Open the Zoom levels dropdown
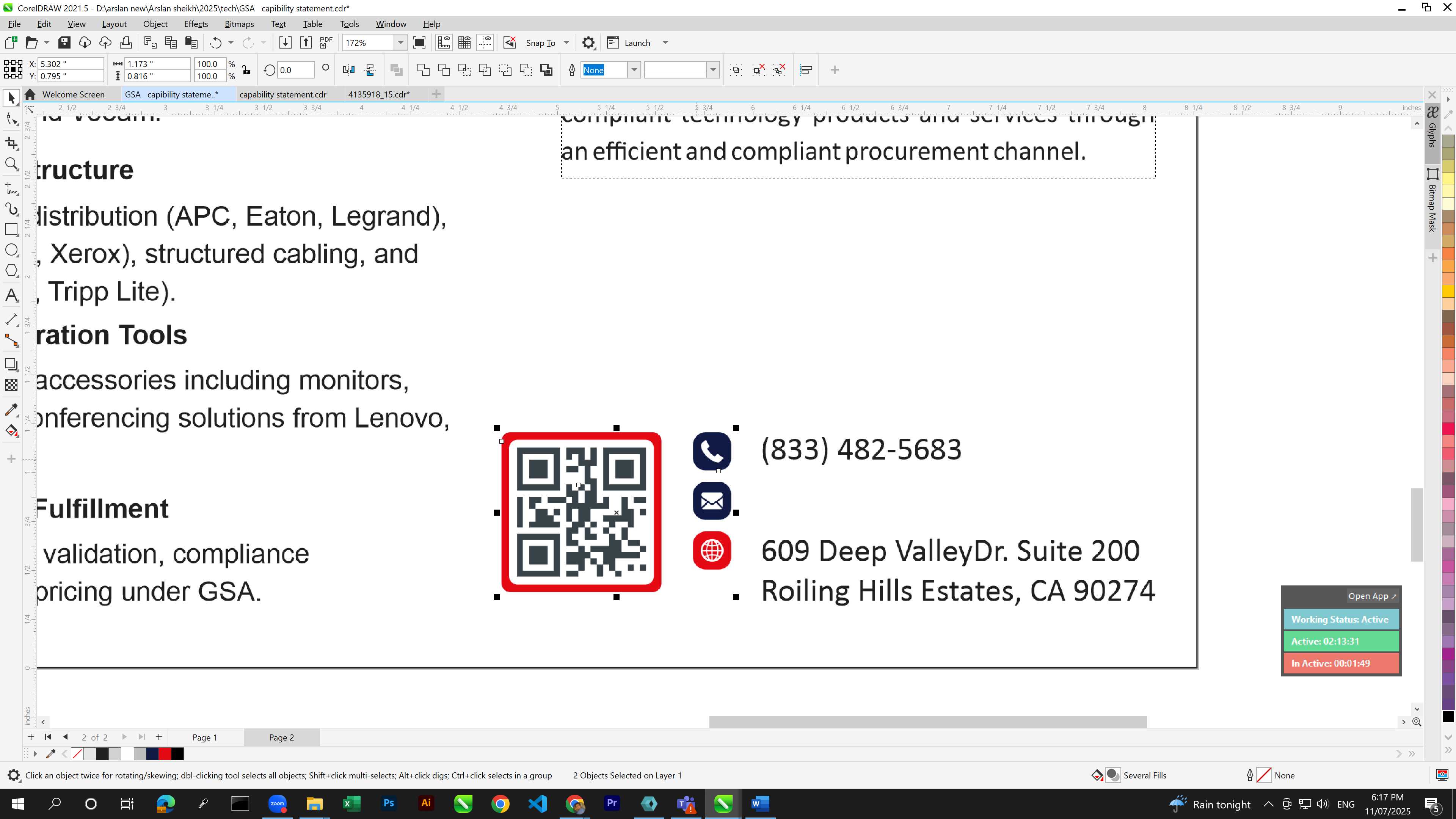 pos(400,42)
